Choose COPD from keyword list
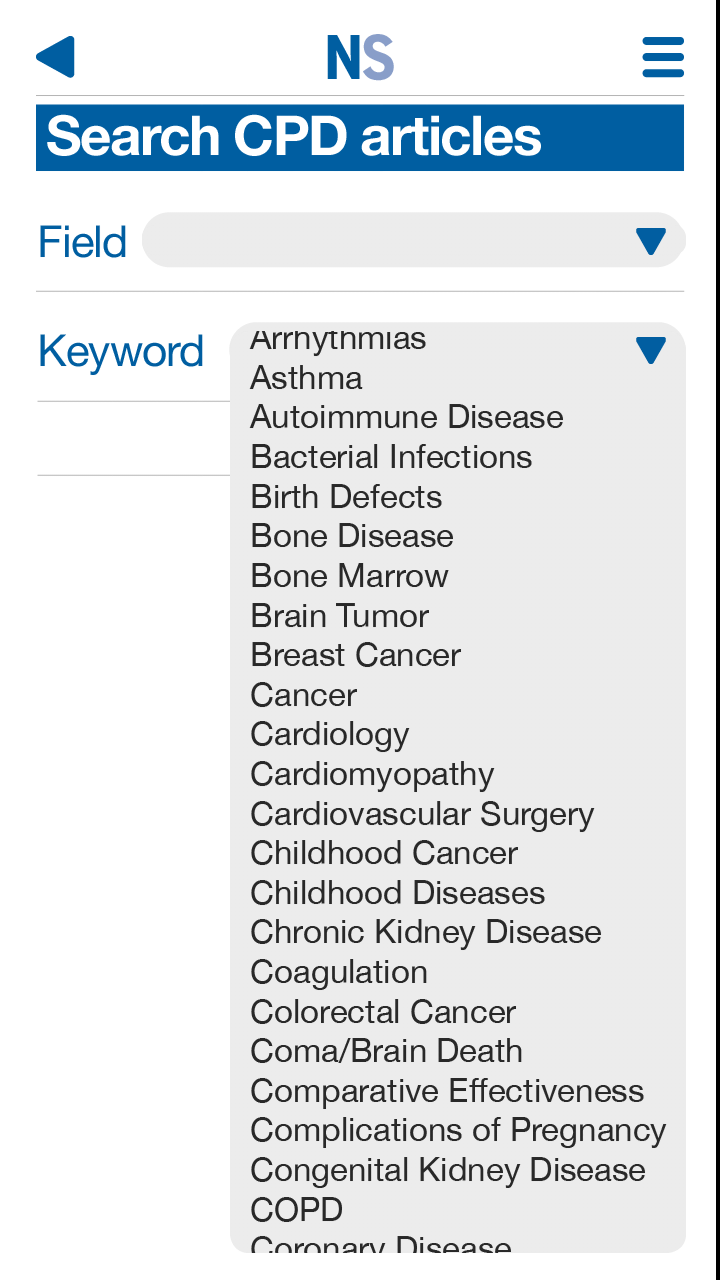Screen dimensions: 720x1280 point(296,1210)
